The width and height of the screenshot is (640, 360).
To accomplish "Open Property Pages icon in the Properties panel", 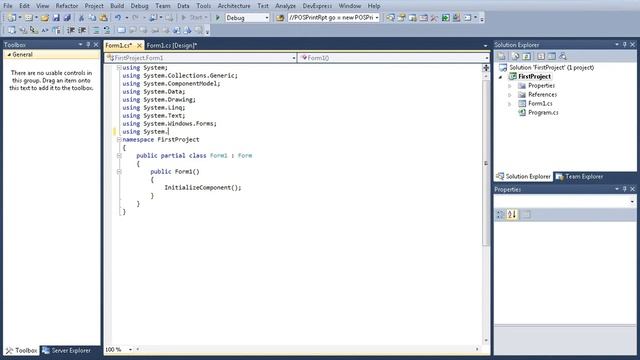I will coord(527,214).
